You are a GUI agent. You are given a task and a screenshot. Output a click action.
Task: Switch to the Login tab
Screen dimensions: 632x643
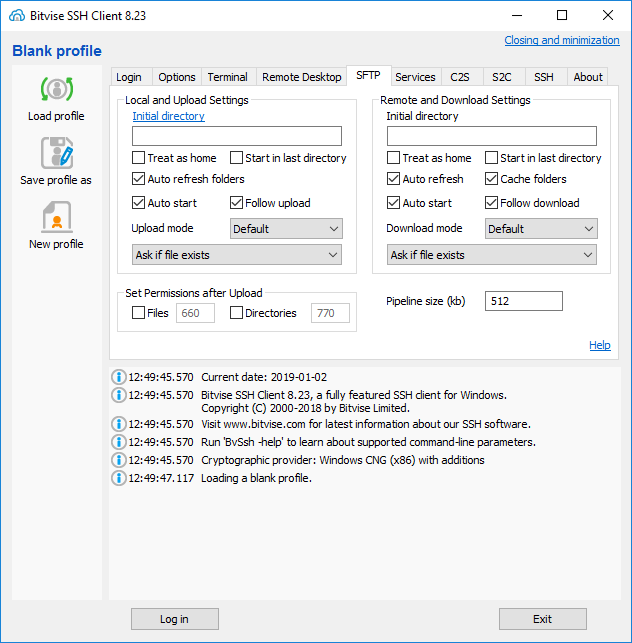[x=129, y=77]
